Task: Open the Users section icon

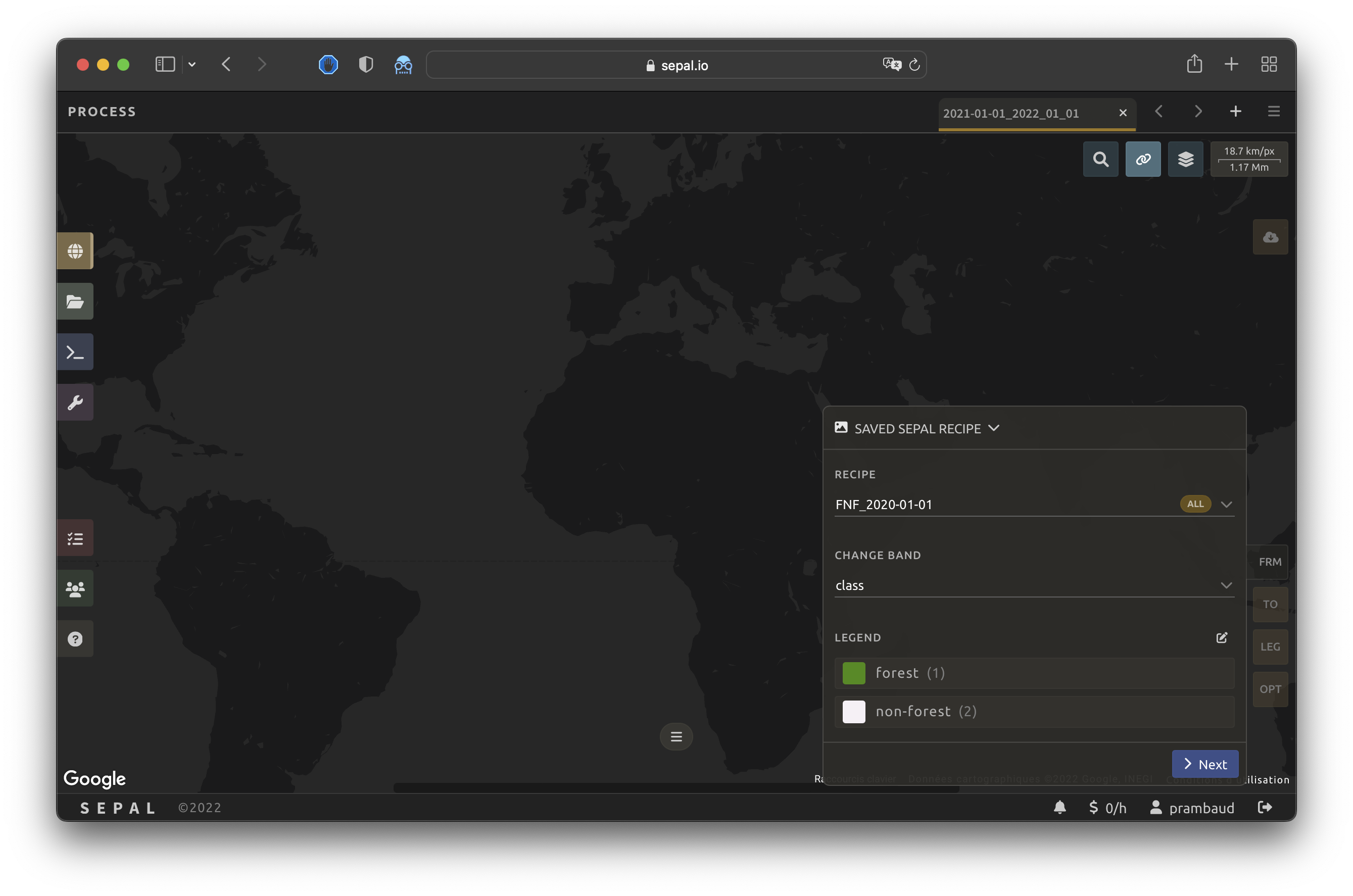Action: point(75,588)
